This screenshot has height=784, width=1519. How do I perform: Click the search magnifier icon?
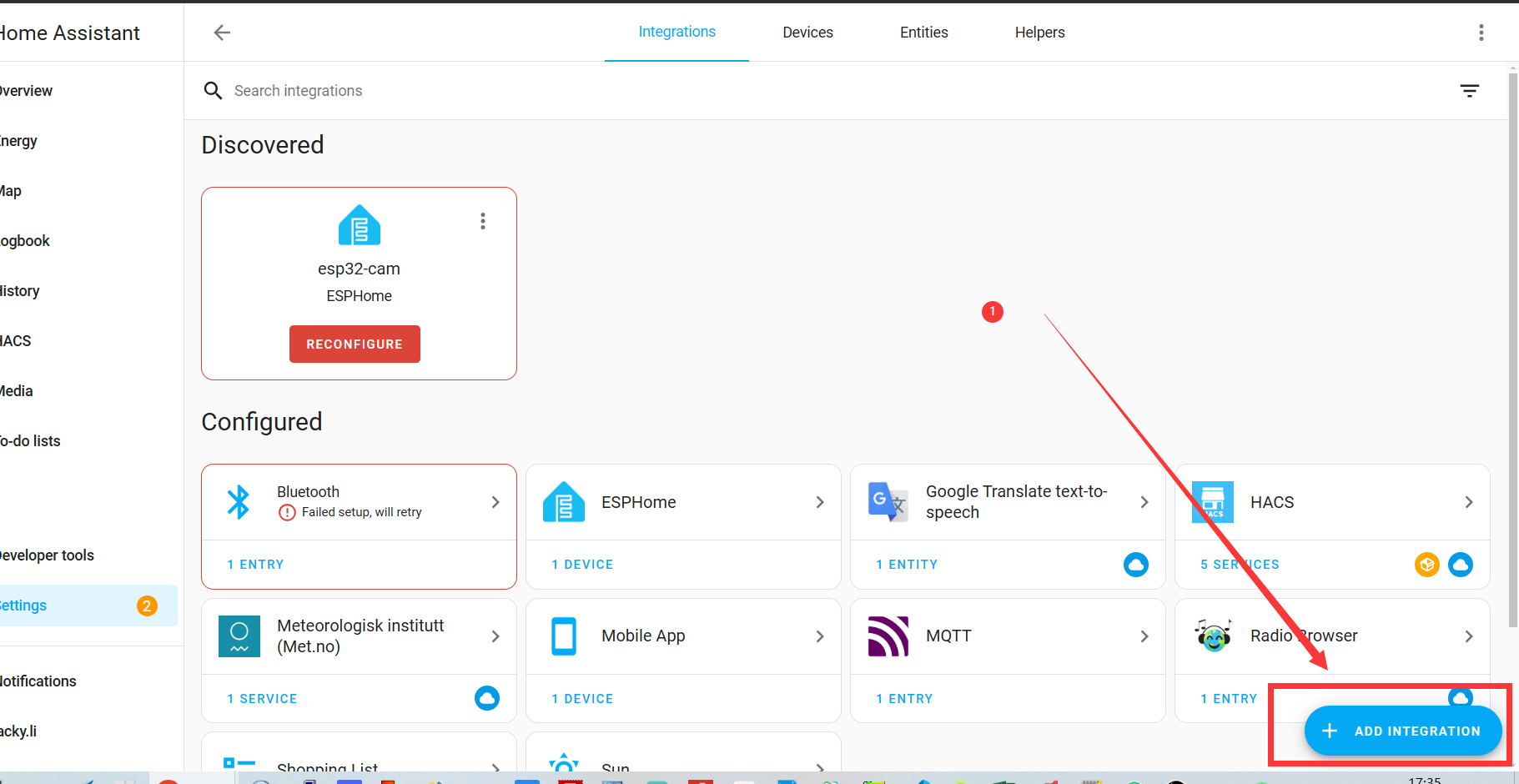214,91
